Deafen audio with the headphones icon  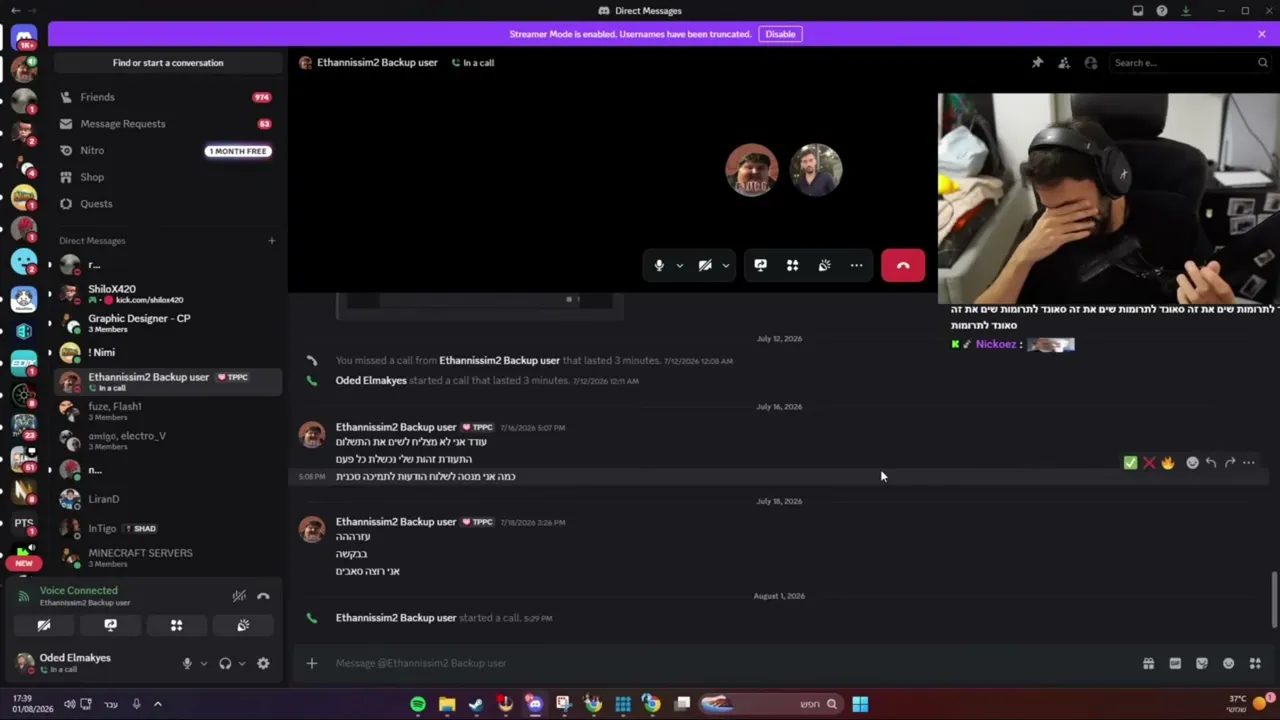(225, 663)
